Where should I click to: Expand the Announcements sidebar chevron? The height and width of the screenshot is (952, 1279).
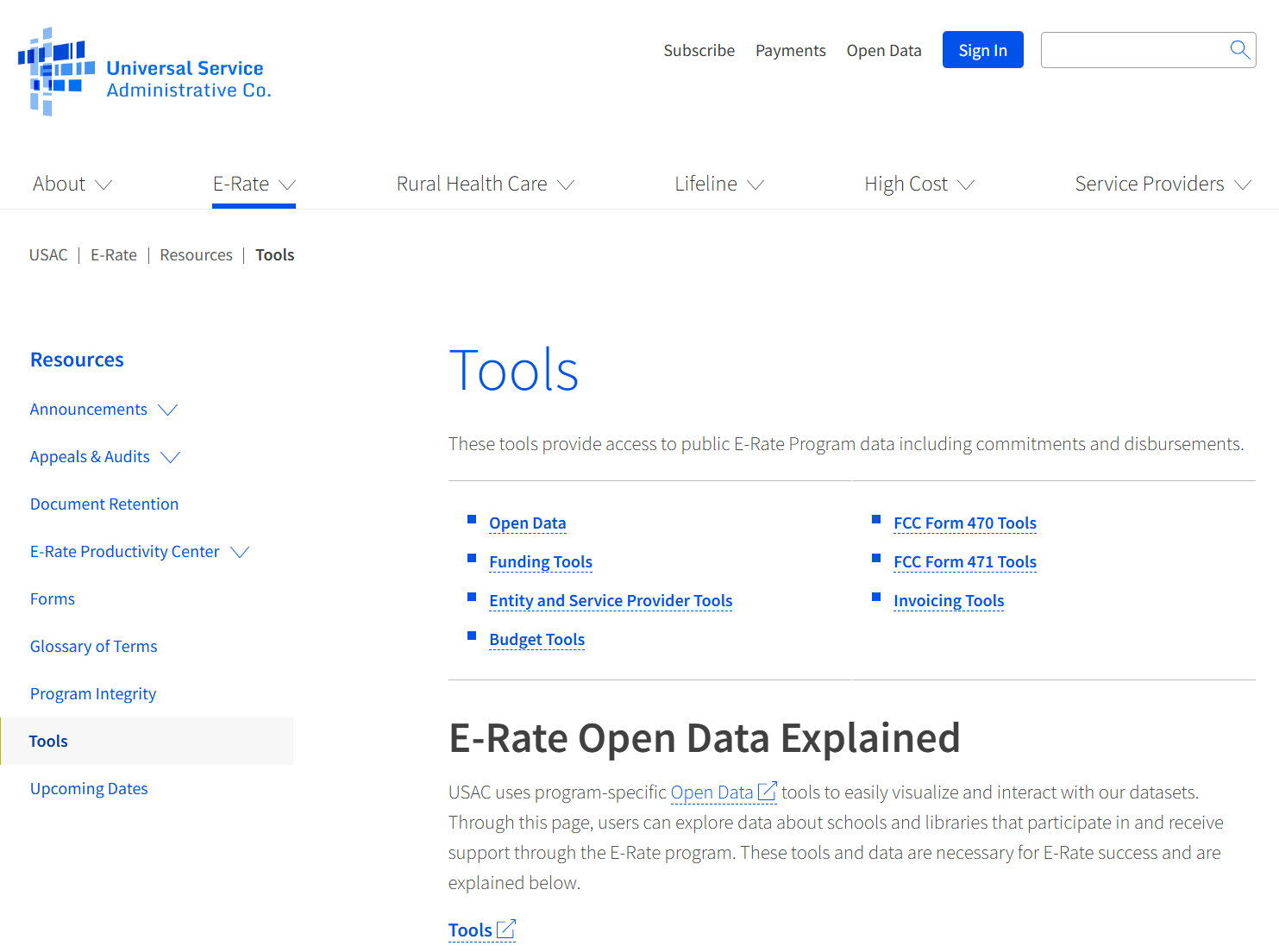[x=168, y=410]
